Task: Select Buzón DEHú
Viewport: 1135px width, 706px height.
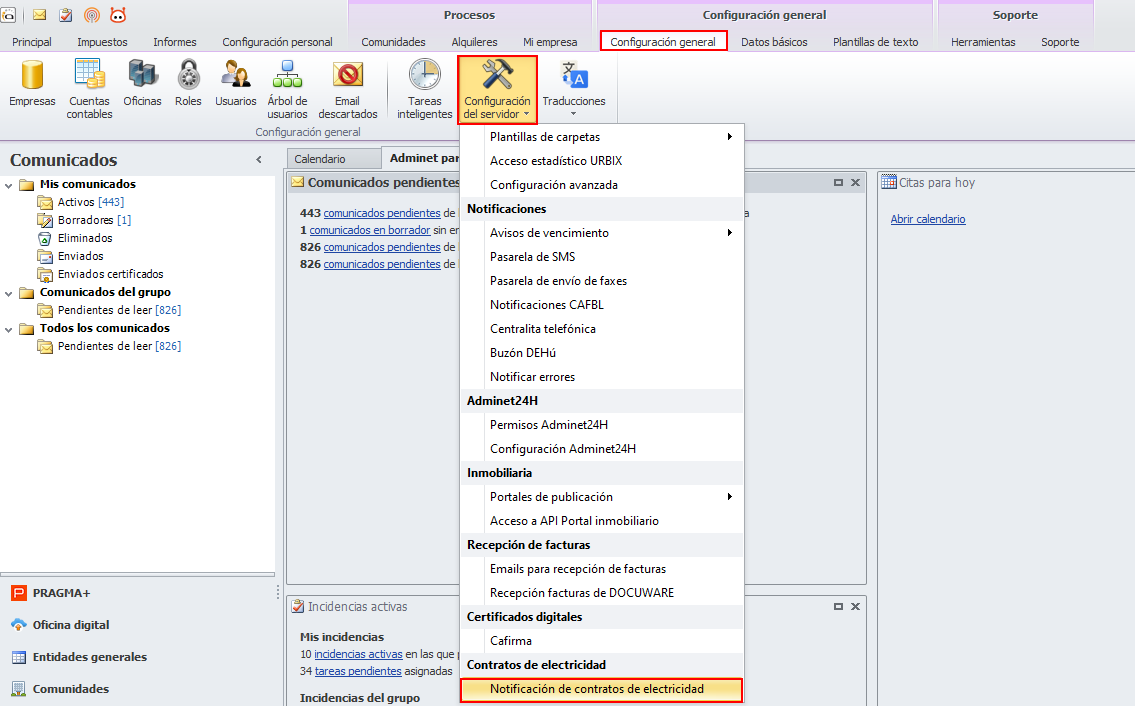Action: point(602,353)
